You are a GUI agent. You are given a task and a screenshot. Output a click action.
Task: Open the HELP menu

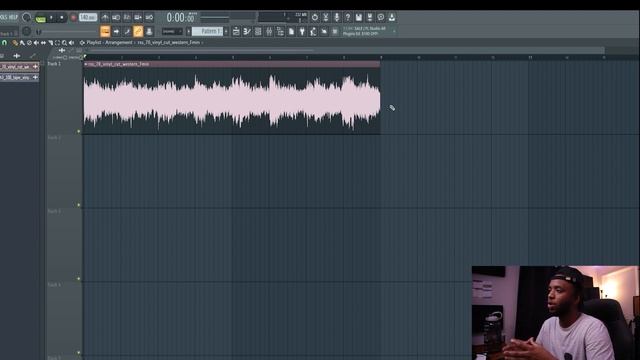tap(13, 17)
